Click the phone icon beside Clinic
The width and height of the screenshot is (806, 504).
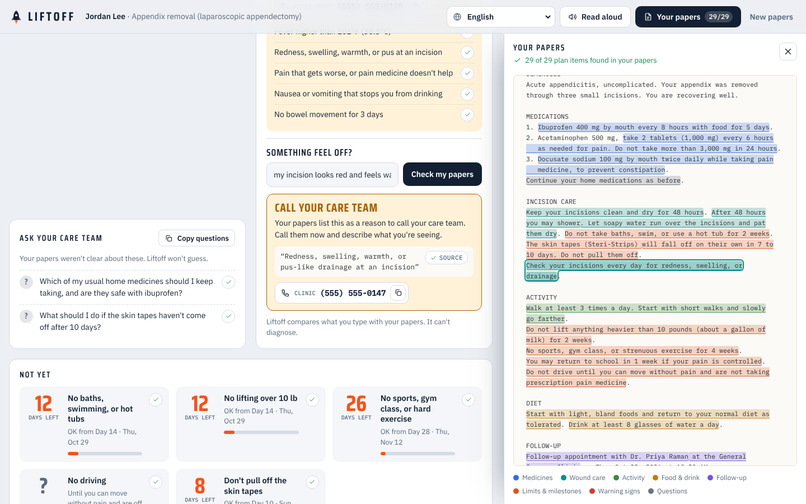[x=285, y=293]
